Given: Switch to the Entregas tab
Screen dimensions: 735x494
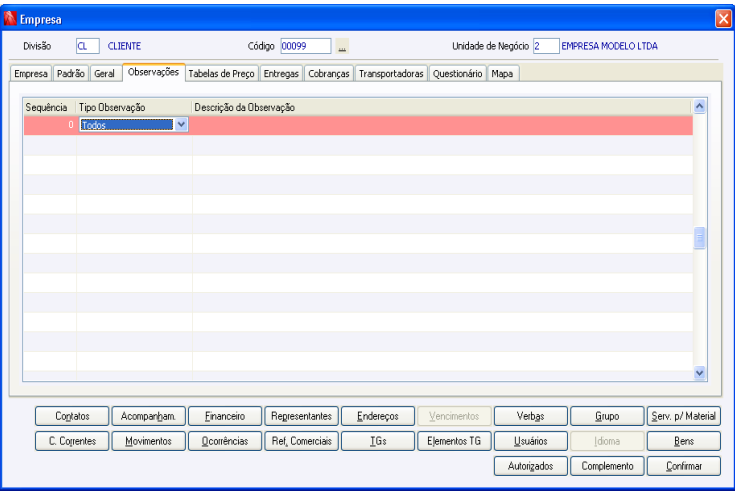Looking at the screenshot, I should pos(281,74).
